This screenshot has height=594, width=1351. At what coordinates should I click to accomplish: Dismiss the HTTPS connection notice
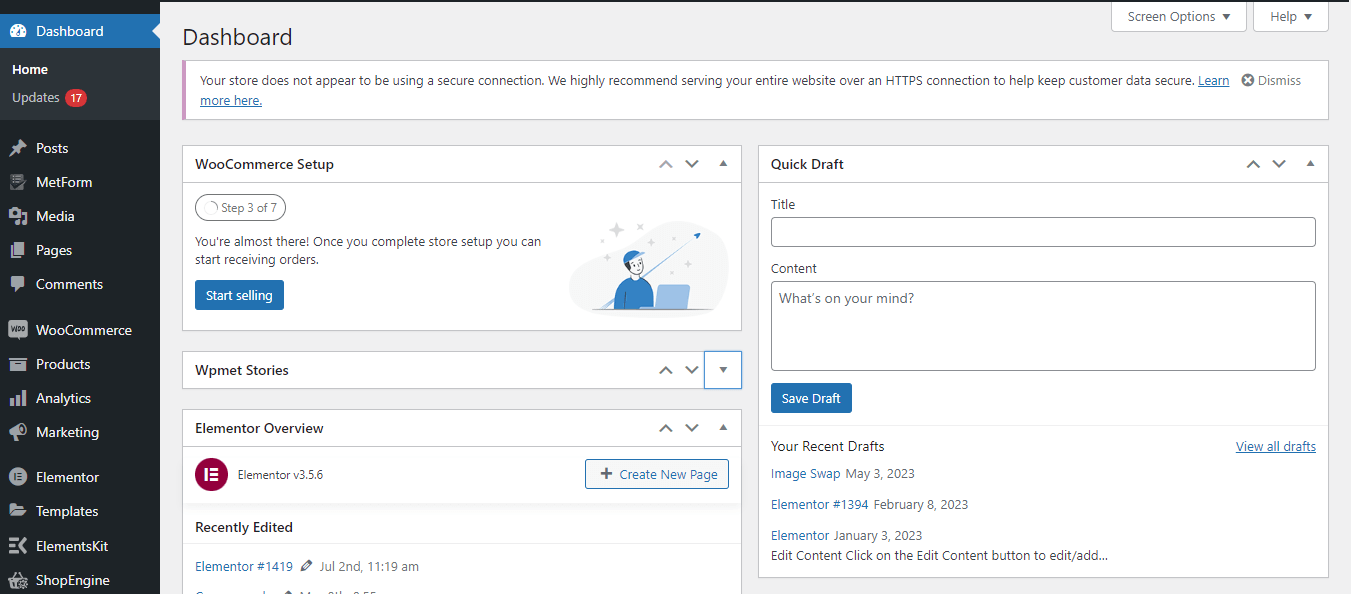click(x=1271, y=80)
